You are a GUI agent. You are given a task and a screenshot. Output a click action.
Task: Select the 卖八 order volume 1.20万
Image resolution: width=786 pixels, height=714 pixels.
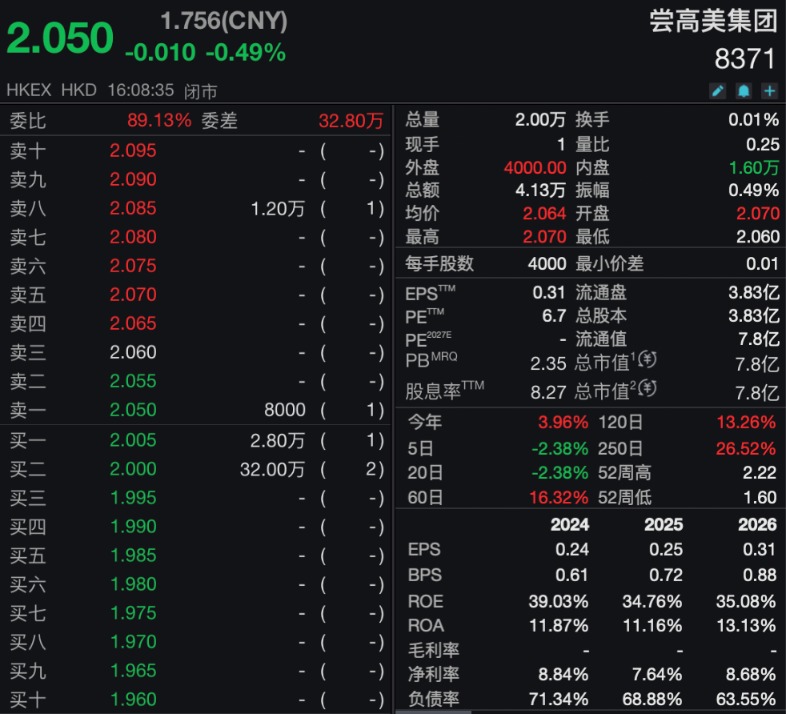pos(278,209)
